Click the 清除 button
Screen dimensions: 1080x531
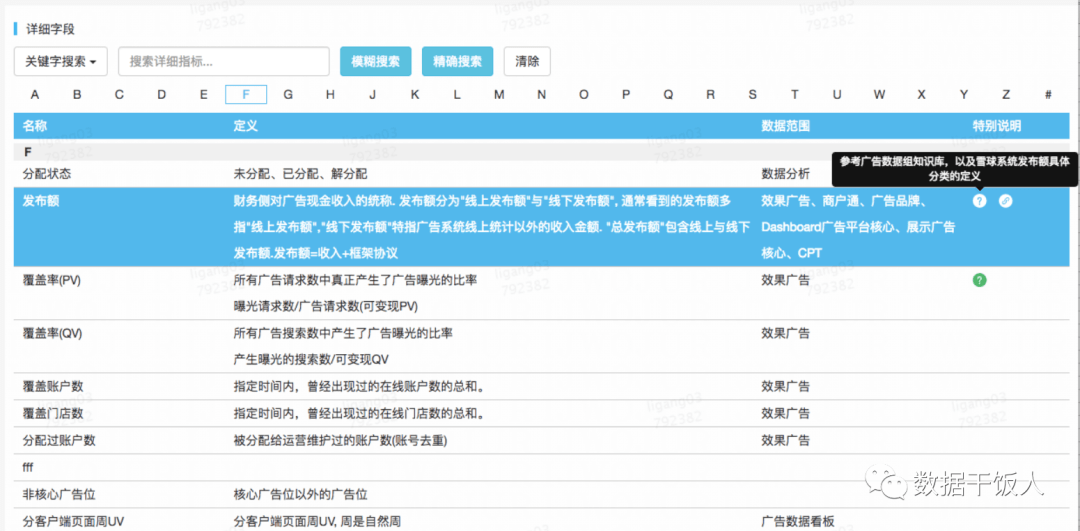(x=526, y=61)
